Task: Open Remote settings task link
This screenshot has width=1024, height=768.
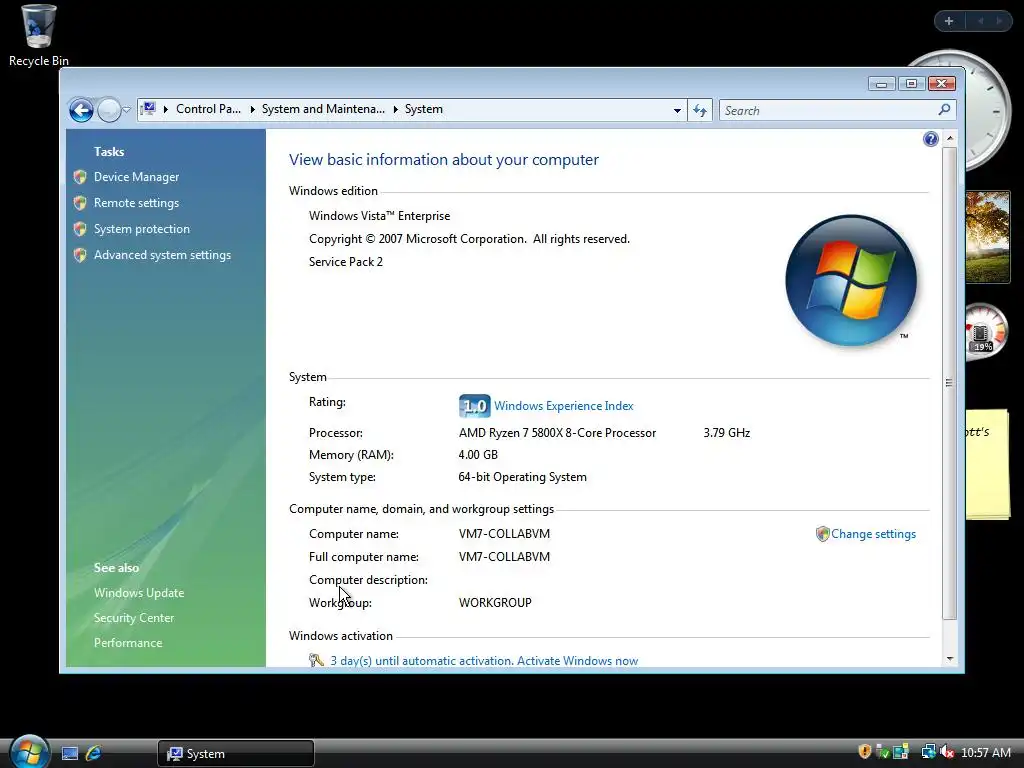Action: coord(136,203)
